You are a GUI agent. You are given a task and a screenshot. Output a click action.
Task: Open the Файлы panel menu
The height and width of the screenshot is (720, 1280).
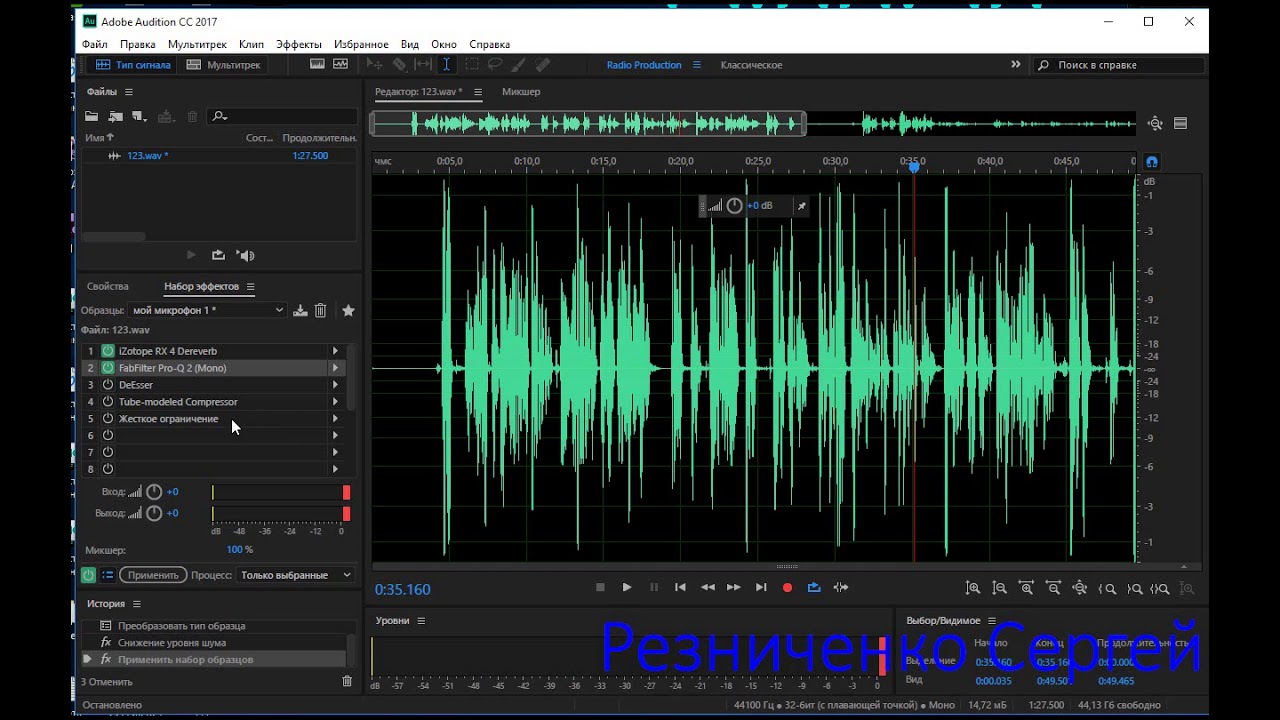coord(129,92)
